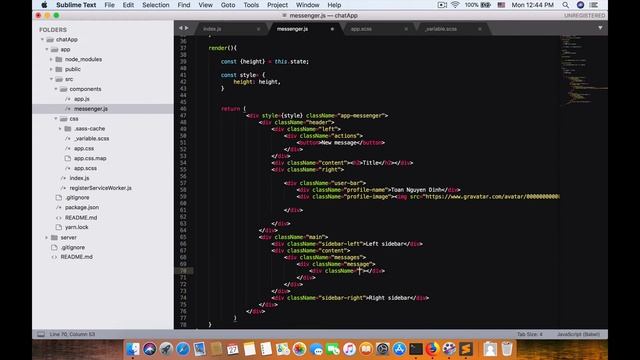Open Wi-Fi status menu
Screen dimensions: 640x360
coord(455,5)
